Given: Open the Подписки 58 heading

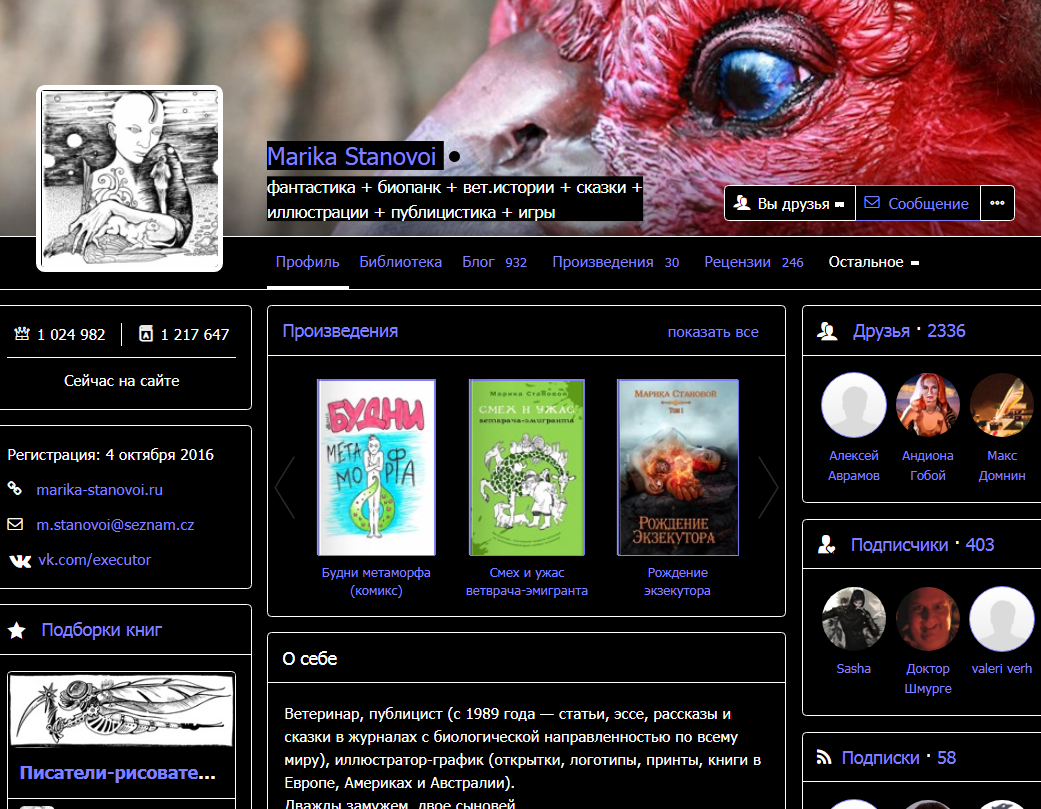Looking at the screenshot, I should [x=898, y=758].
